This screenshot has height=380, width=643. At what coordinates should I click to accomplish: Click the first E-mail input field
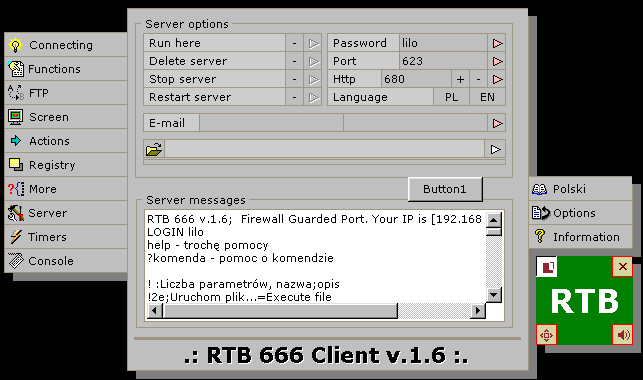[x=271, y=123]
